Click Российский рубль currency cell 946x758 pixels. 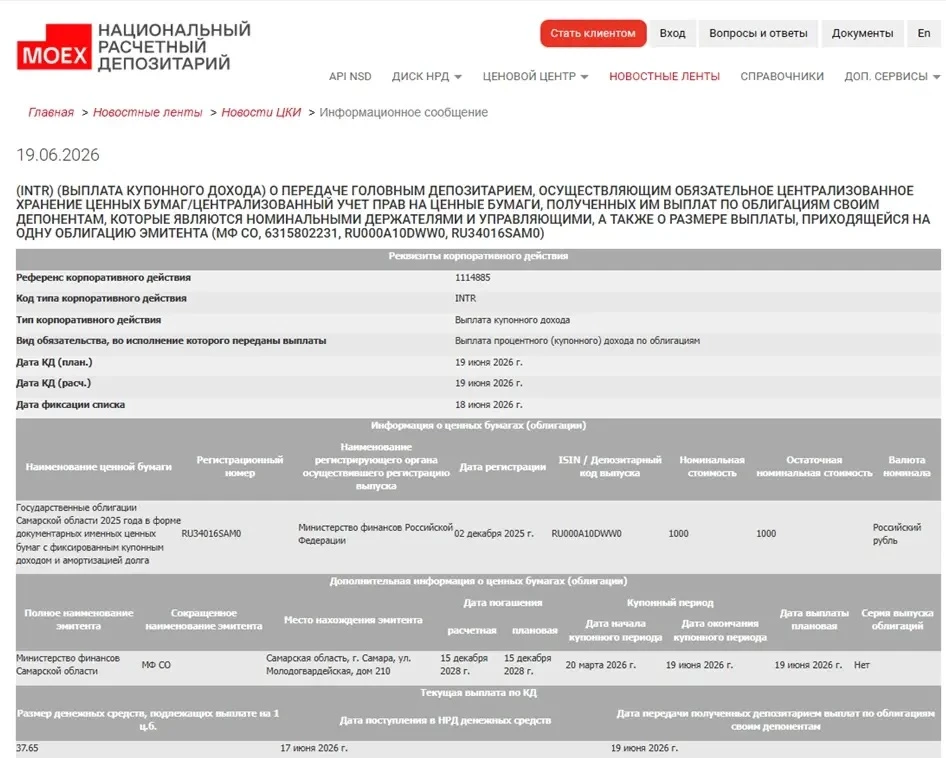[897, 533]
